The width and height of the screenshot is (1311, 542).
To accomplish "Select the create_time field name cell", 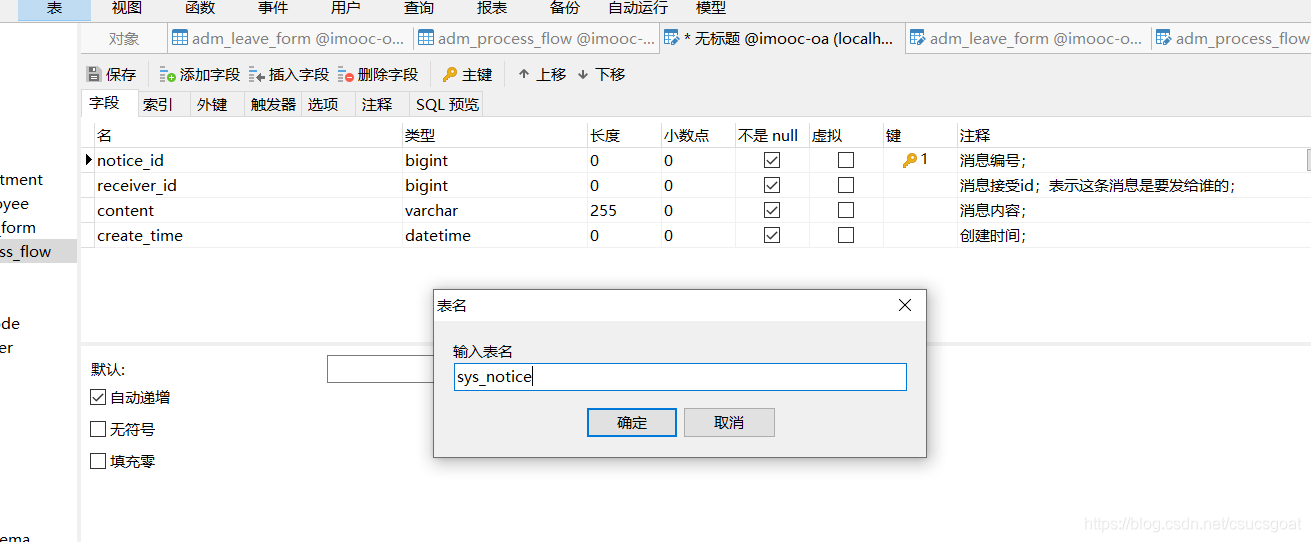I will (x=248, y=235).
